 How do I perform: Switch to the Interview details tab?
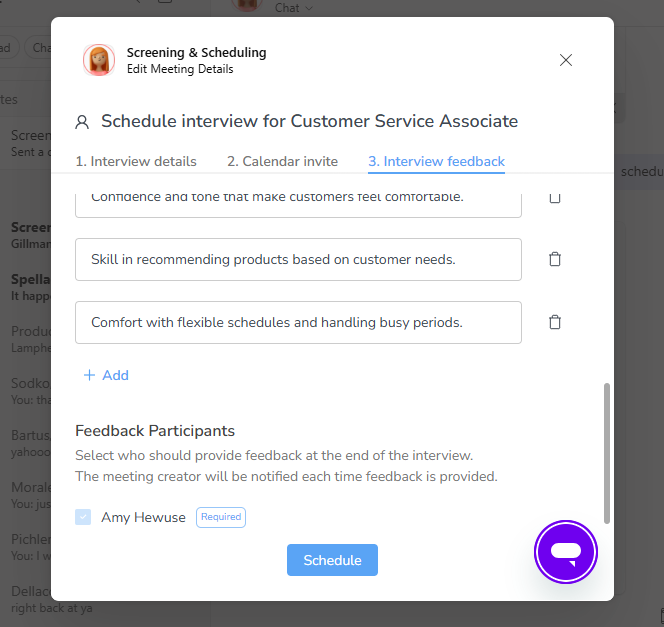136,161
